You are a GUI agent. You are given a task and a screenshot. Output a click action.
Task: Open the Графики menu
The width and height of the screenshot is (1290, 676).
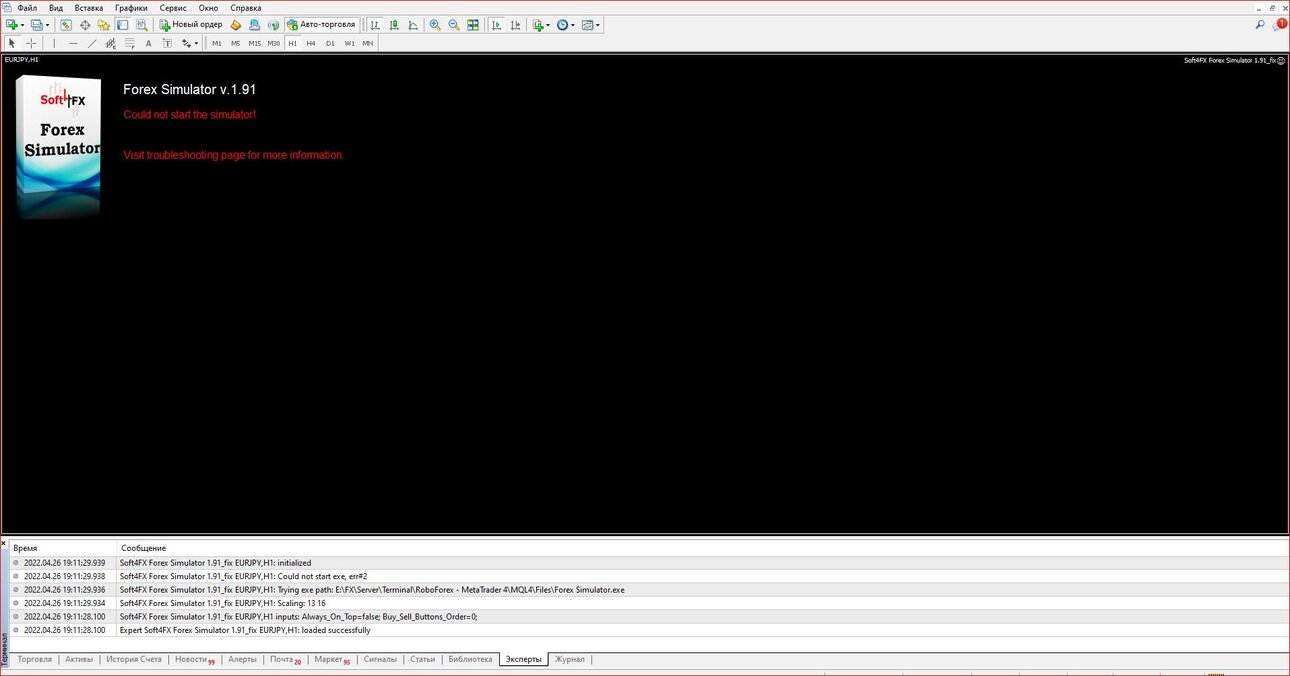pos(131,8)
